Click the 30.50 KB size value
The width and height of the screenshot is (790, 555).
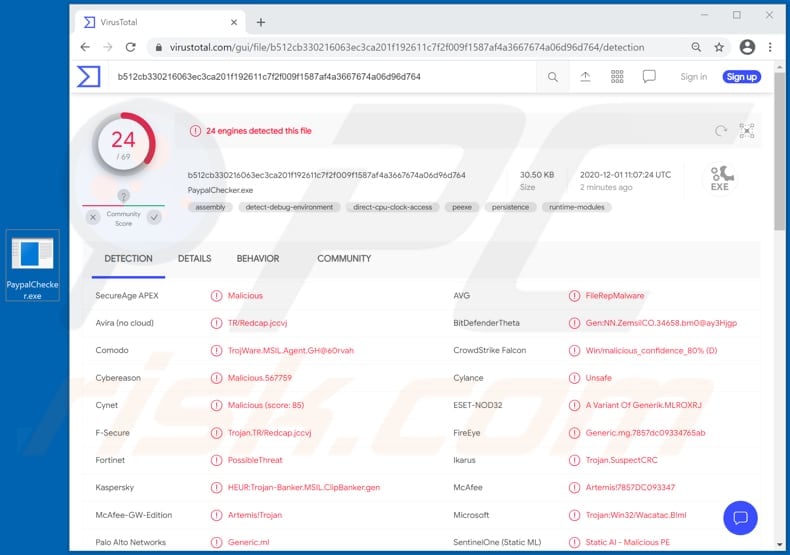(537, 175)
